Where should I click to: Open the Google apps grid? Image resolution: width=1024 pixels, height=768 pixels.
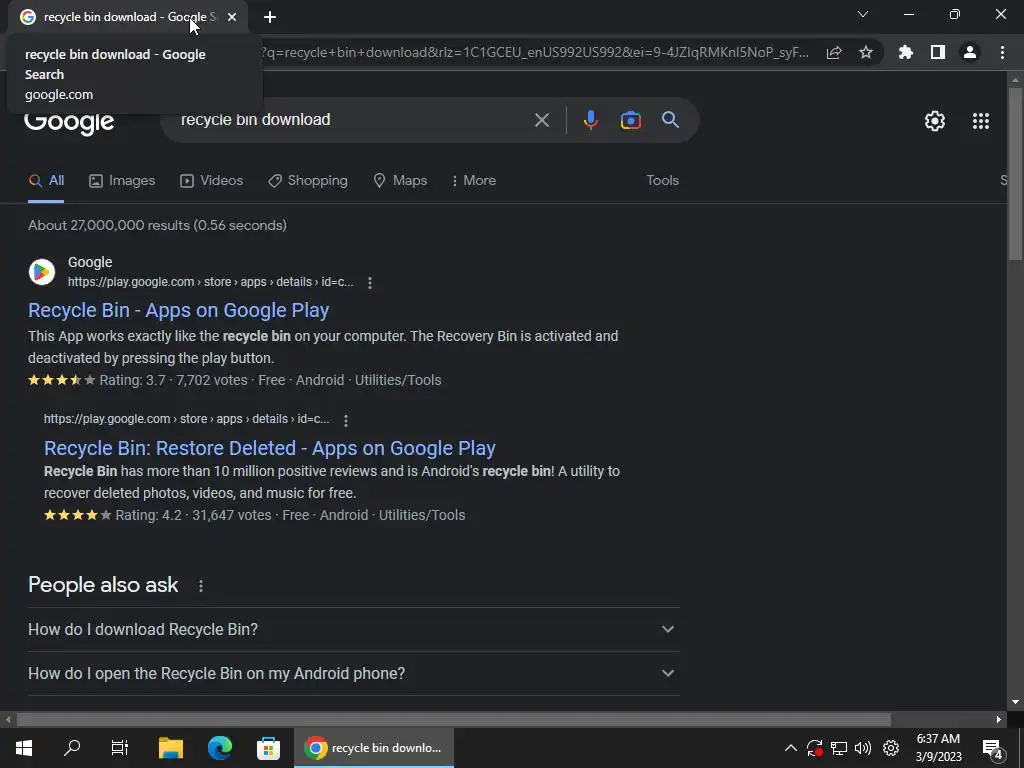pos(981,121)
